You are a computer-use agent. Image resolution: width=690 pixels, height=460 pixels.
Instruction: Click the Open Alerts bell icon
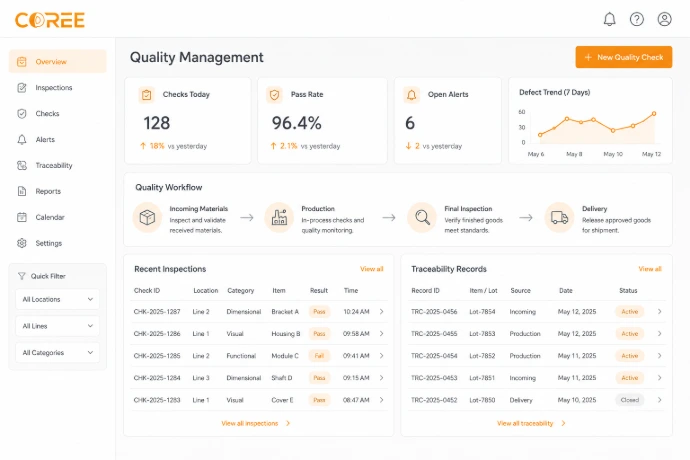[411, 95]
